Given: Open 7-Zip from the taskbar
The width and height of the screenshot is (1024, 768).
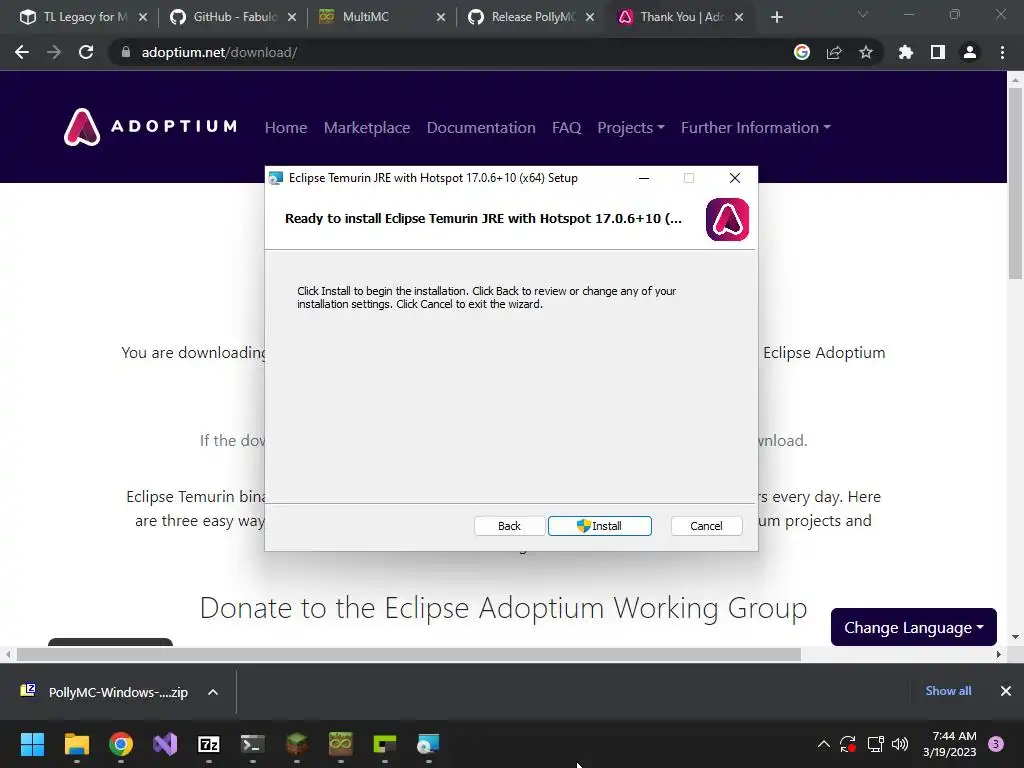Looking at the screenshot, I should coord(209,744).
